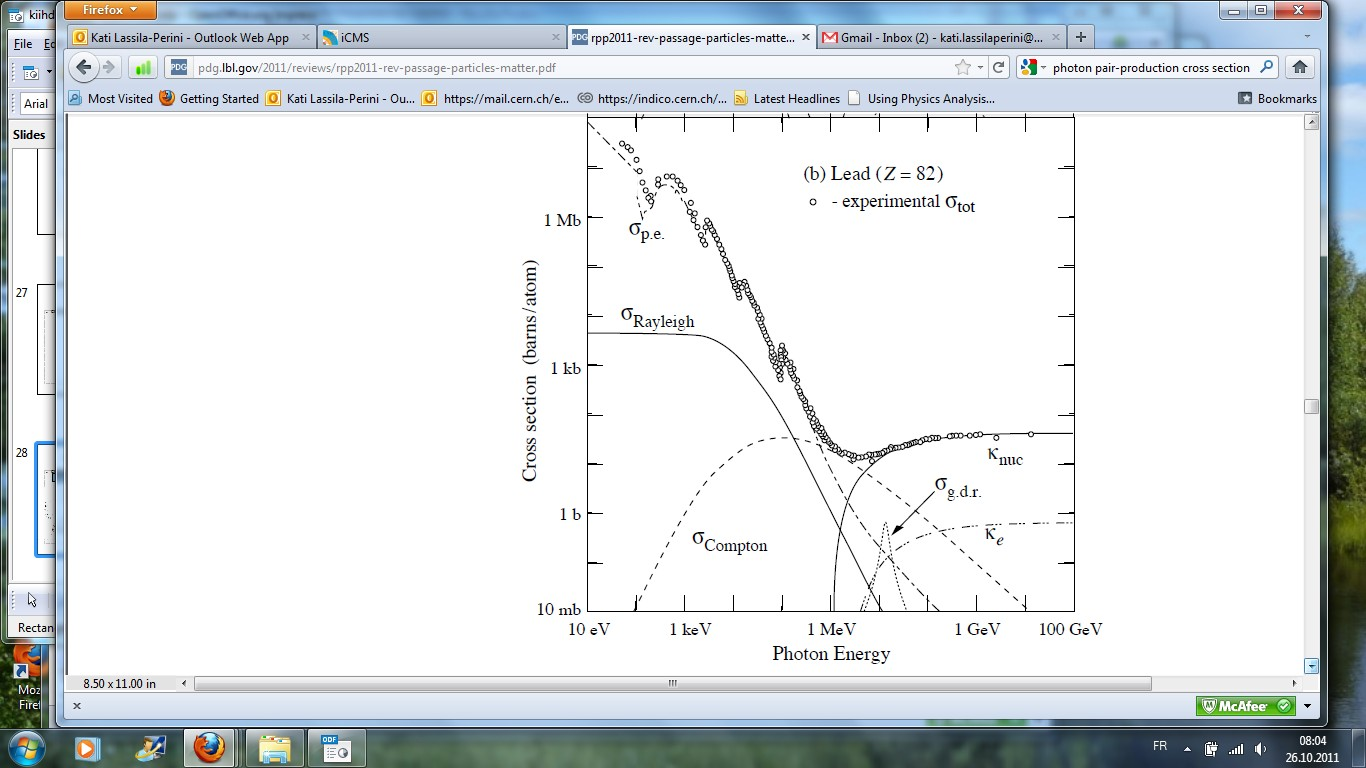Select slide 27 thumbnail in background window
The width and height of the screenshot is (1366, 768).
44,339
